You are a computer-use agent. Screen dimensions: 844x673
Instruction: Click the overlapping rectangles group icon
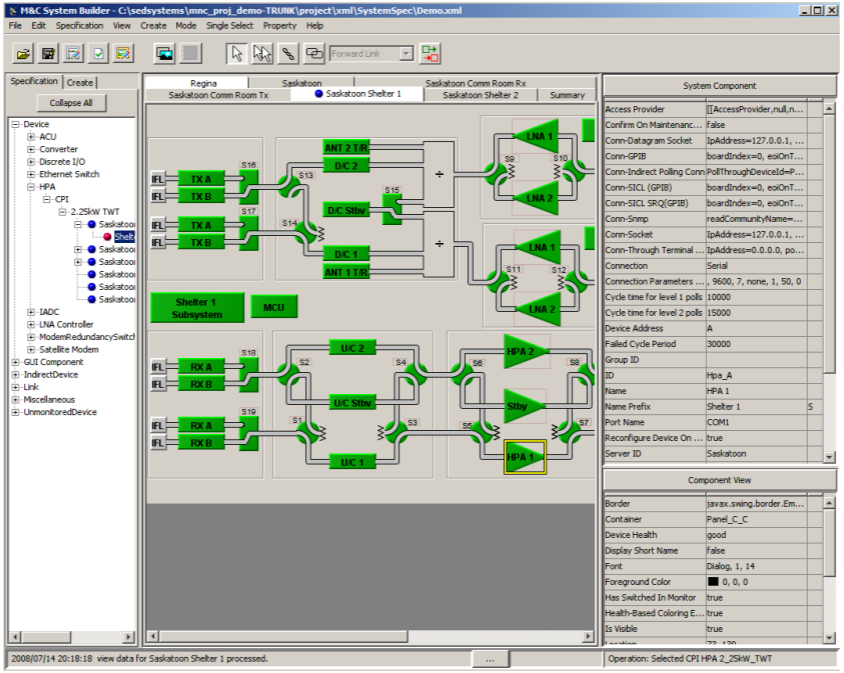click(314, 53)
